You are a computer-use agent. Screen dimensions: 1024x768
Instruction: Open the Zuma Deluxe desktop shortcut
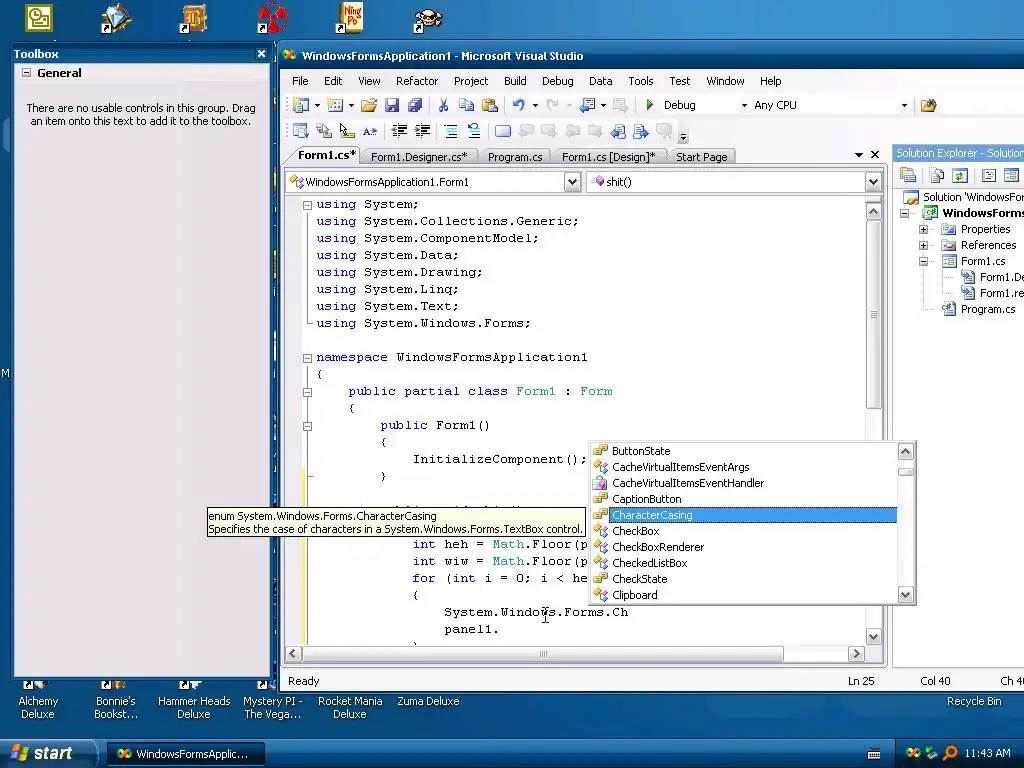(x=428, y=701)
